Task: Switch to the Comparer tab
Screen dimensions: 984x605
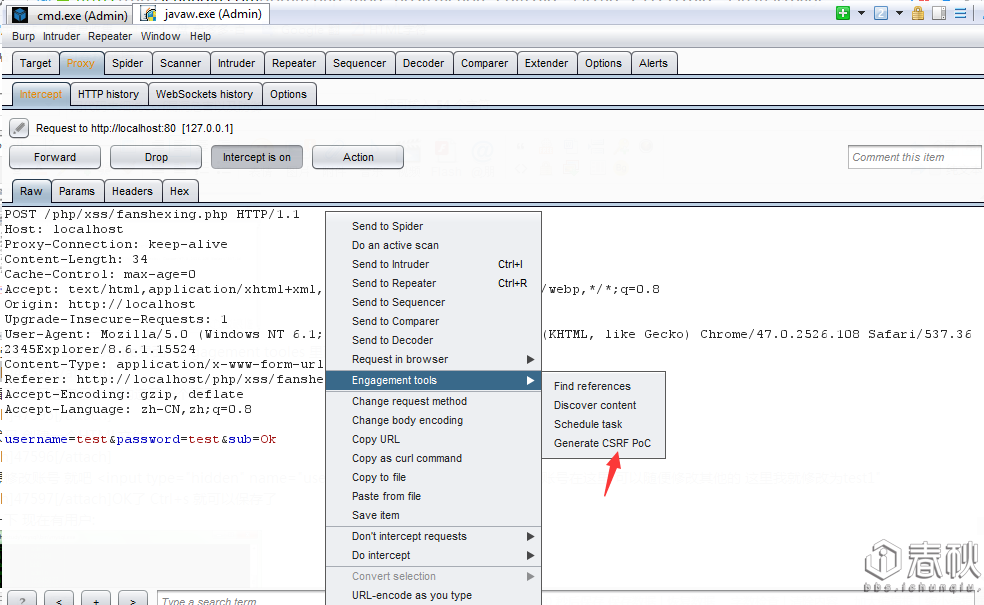Action: coord(484,63)
